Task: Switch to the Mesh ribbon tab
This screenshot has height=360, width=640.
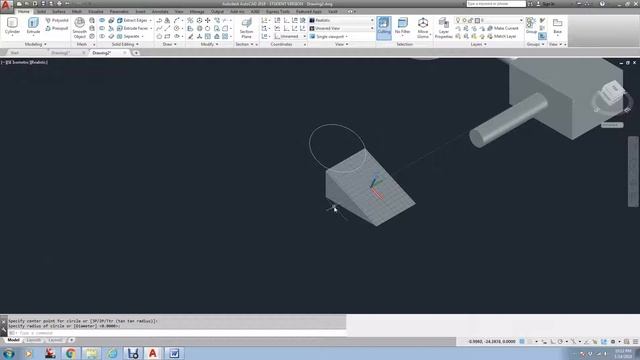Action: (x=77, y=11)
